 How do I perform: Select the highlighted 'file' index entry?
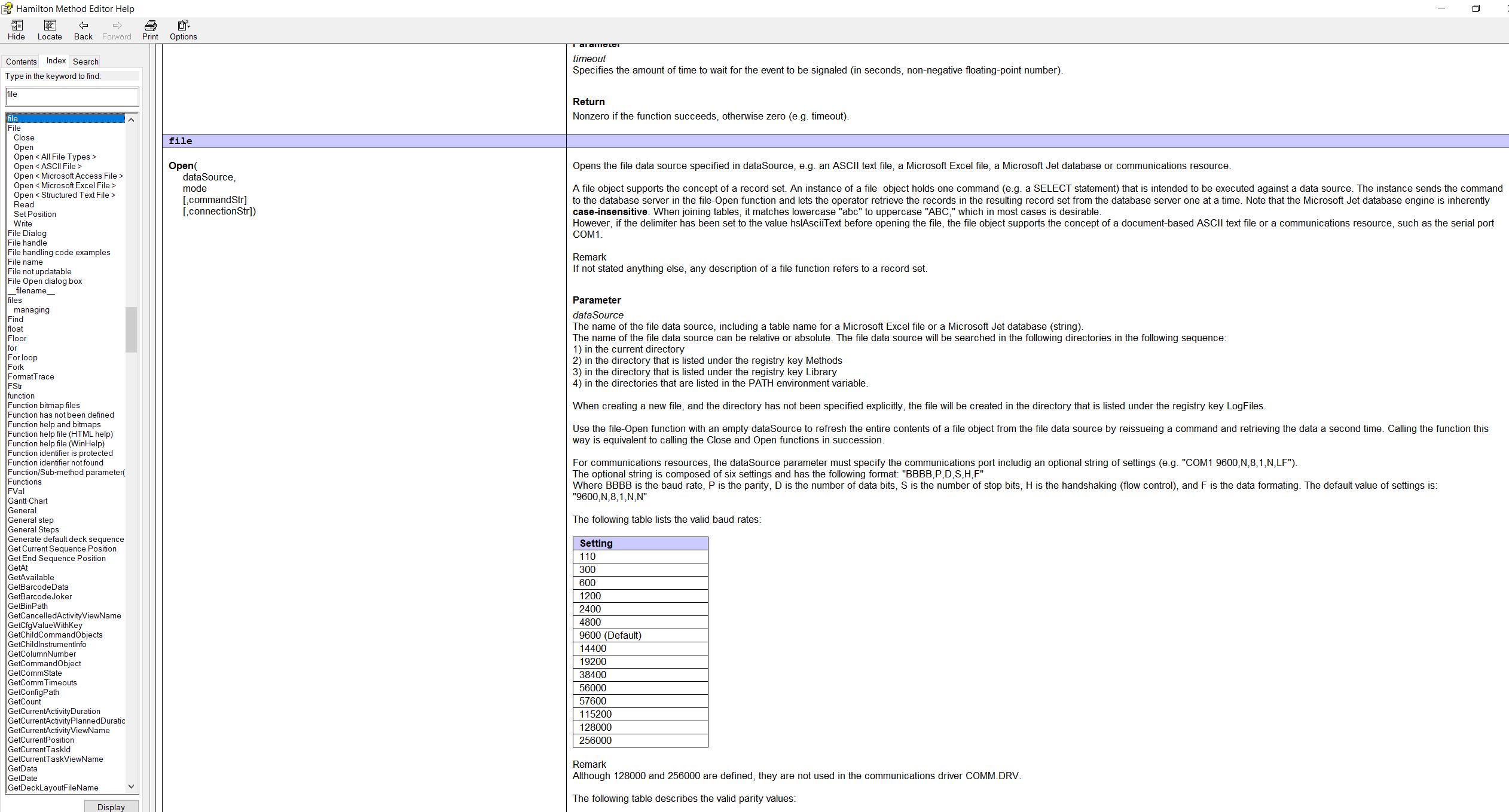pos(65,118)
